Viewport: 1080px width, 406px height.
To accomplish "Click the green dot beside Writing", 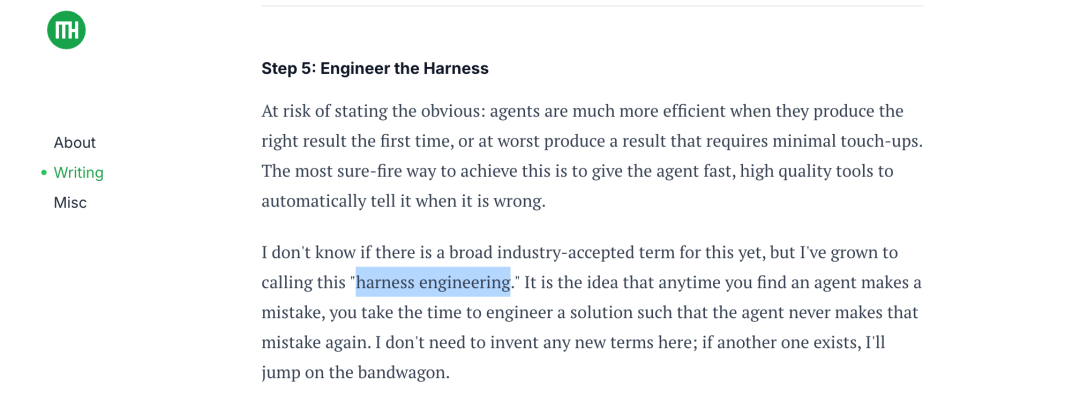I will 44,173.
